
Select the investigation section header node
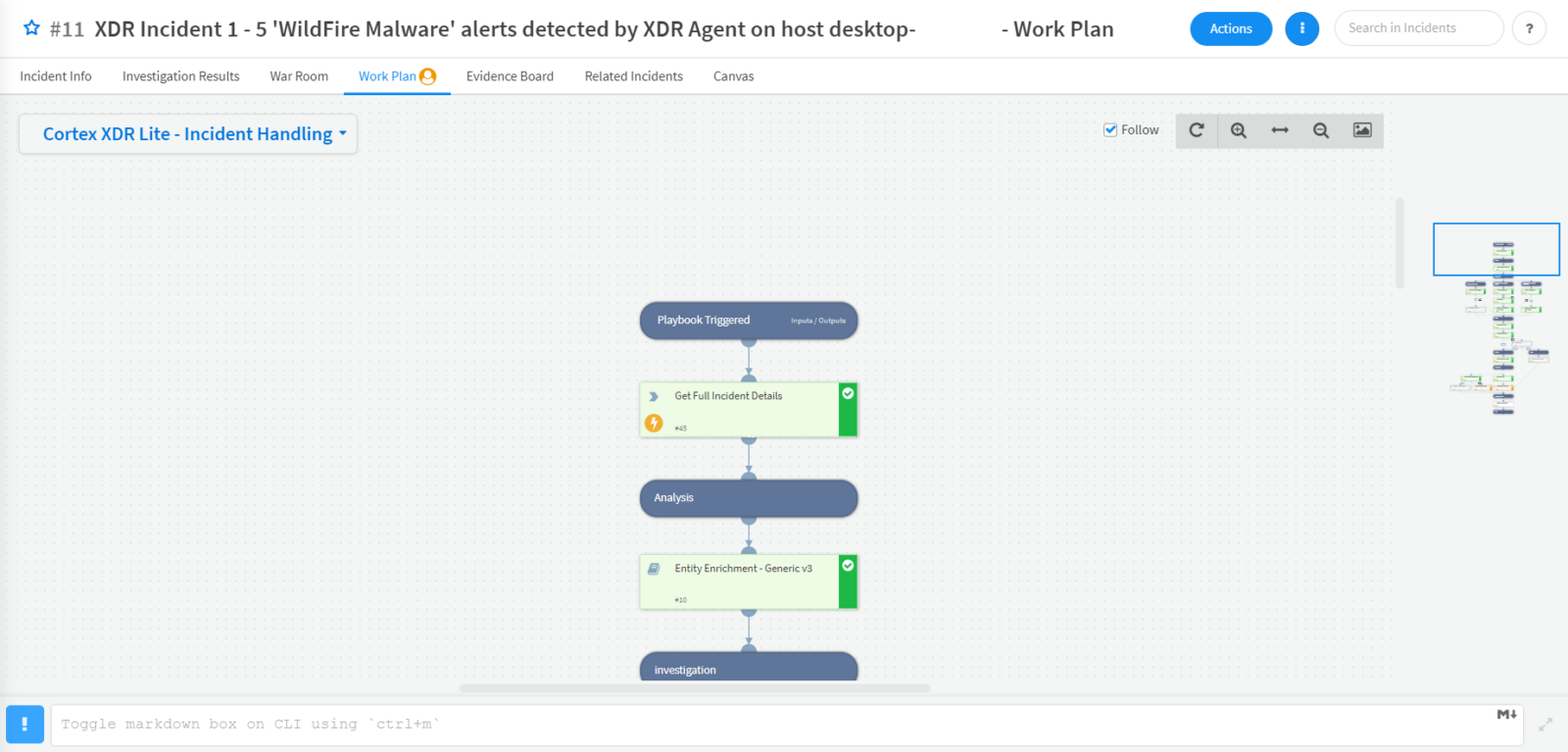pyautogui.click(x=749, y=667)
